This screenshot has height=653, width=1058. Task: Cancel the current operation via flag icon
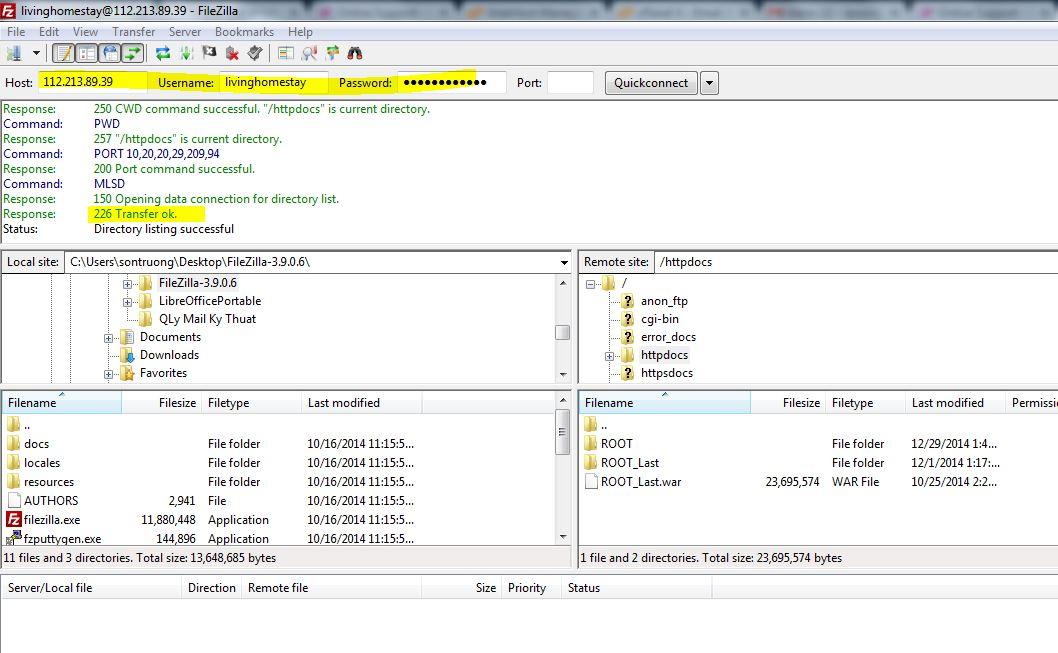209,53
